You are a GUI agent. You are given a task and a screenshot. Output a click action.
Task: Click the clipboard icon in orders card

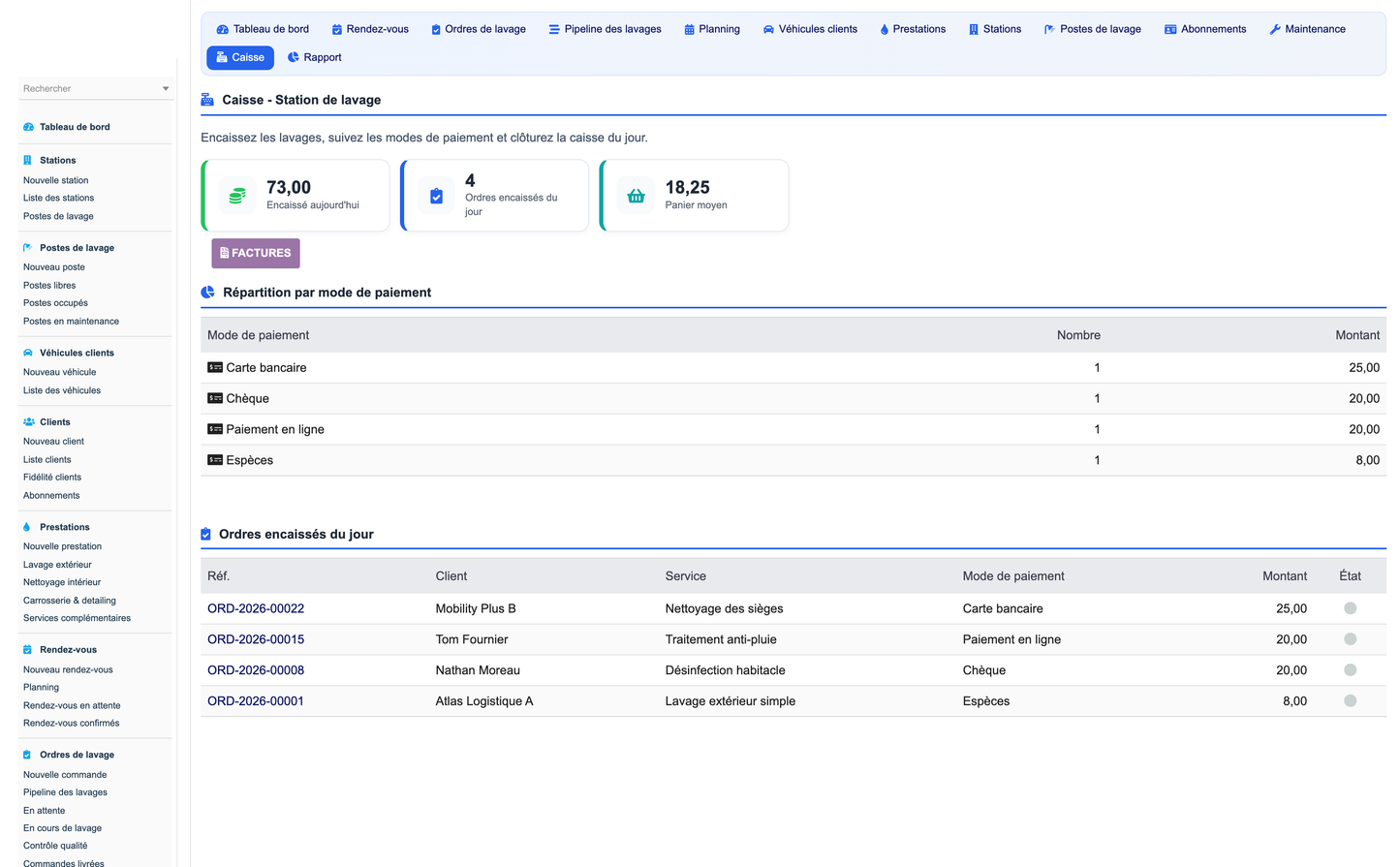[x=436, y=196]
